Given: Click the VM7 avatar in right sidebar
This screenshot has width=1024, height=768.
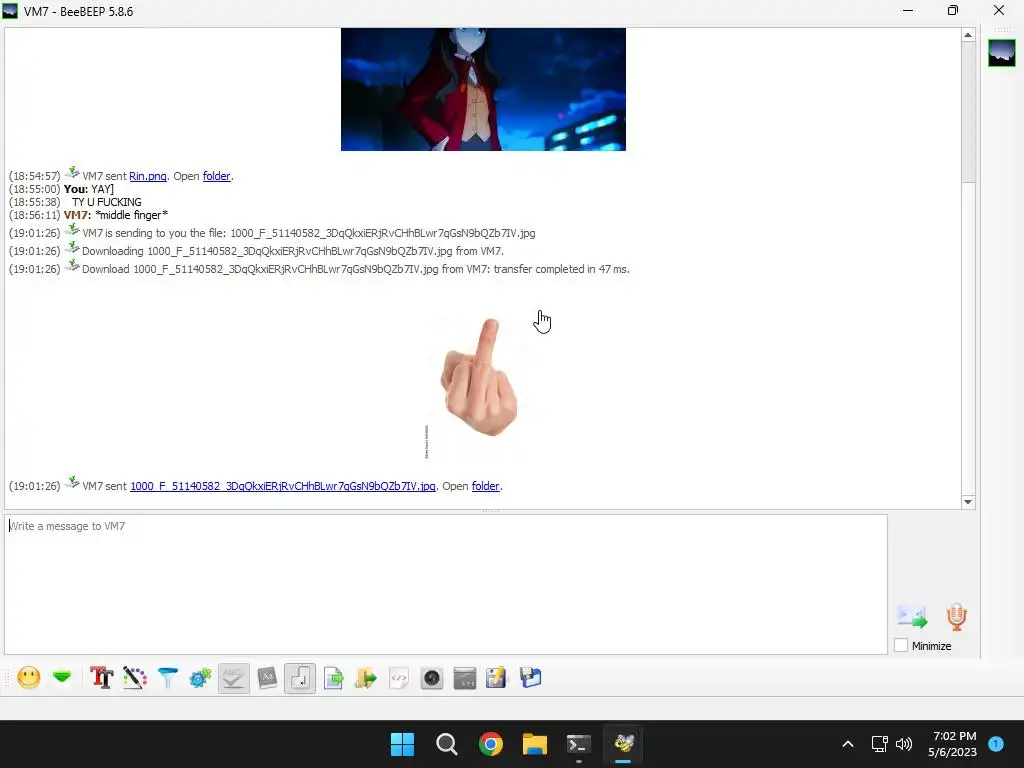Looking at the screenshot, I should [1002, 53].
